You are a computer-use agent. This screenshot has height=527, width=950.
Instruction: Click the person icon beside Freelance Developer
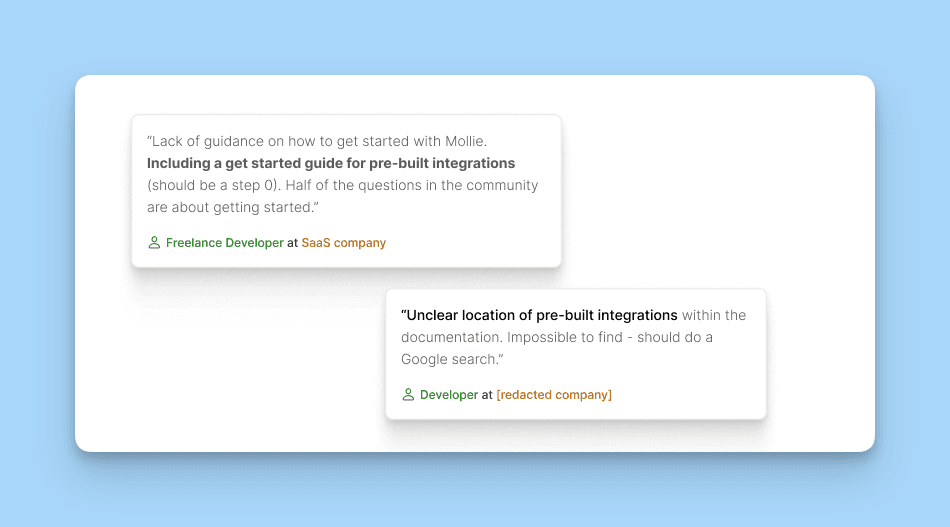tap(154, 243)
